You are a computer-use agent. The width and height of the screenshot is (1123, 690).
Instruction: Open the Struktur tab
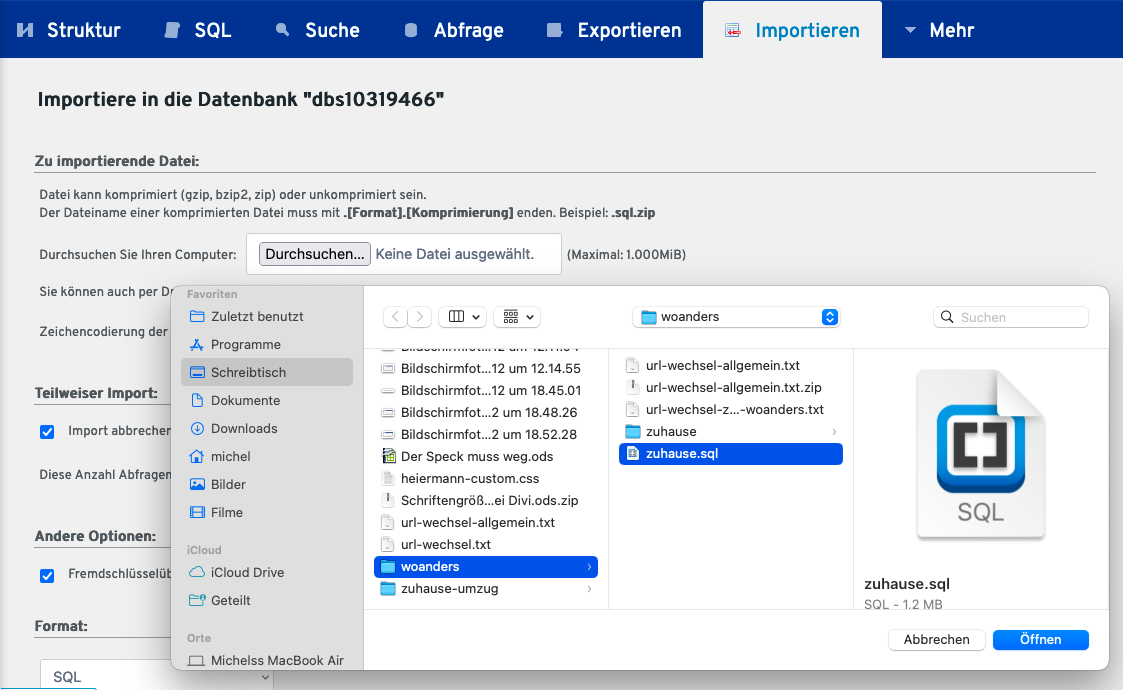69,30
